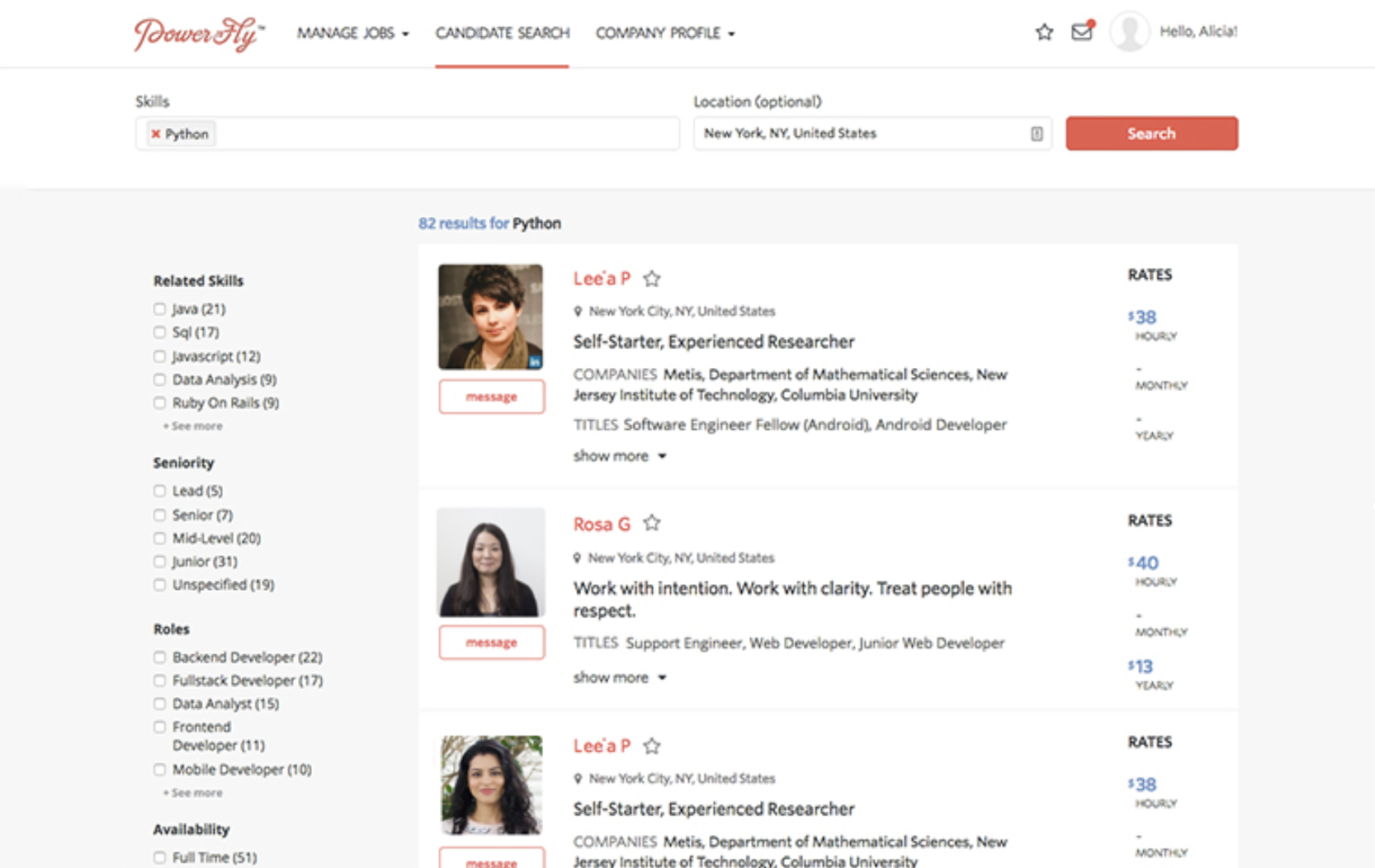Switch to the Candidate Search tab
1375x868 pixels.
tap(503, 33)
